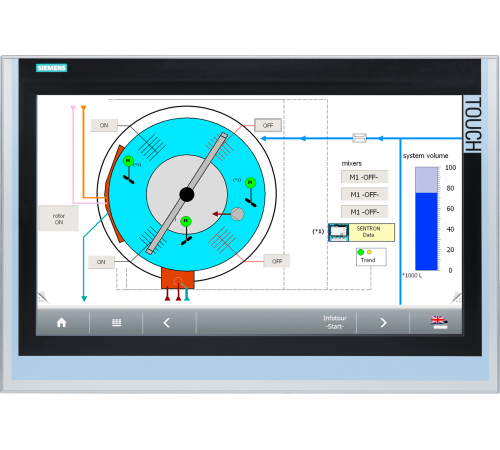The image size is (500, 450).
Task: Select the right-side green motor M symbol
Action: point(250,183)
